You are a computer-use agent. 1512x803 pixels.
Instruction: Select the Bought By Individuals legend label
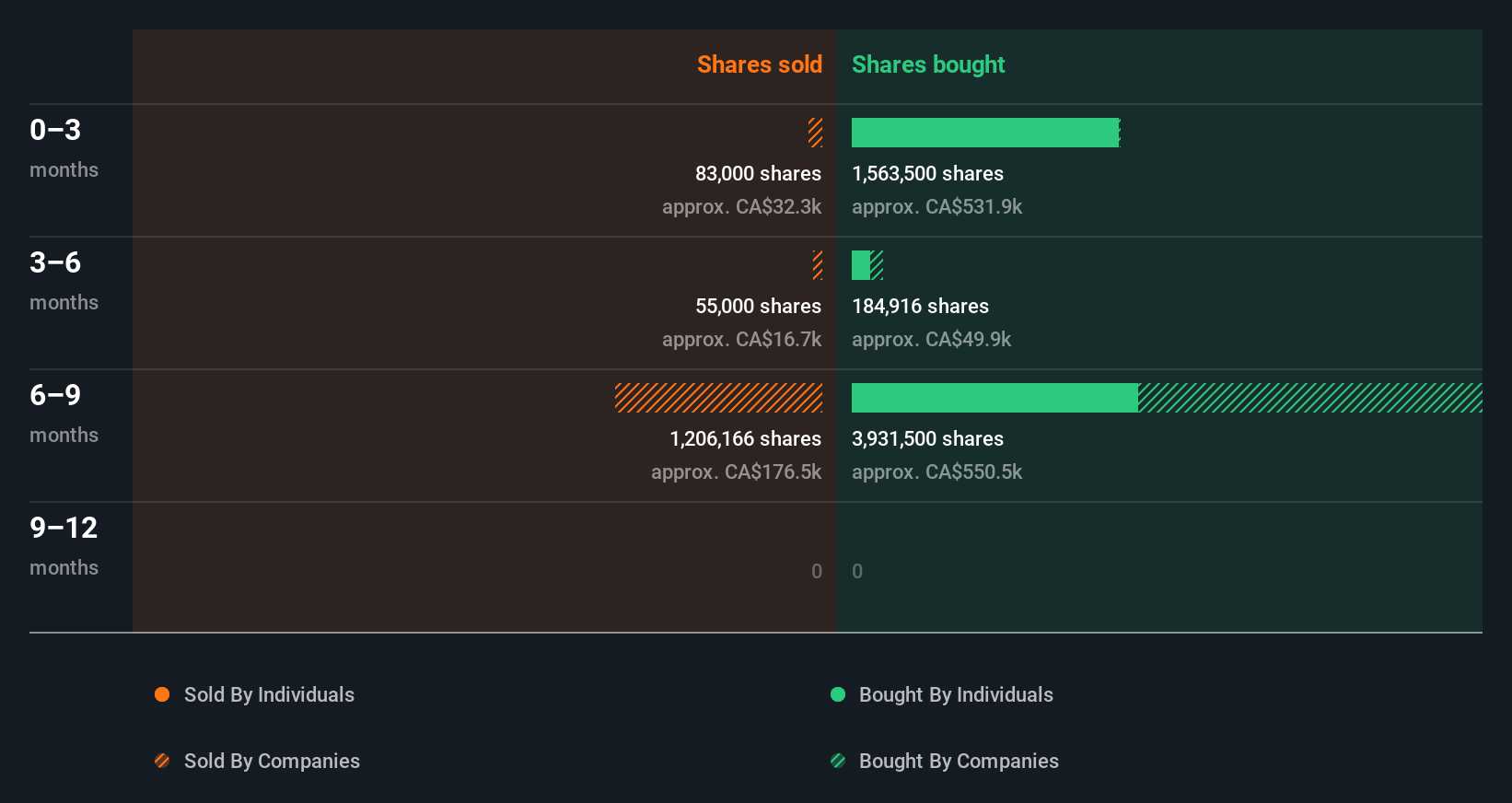[956, 694]
